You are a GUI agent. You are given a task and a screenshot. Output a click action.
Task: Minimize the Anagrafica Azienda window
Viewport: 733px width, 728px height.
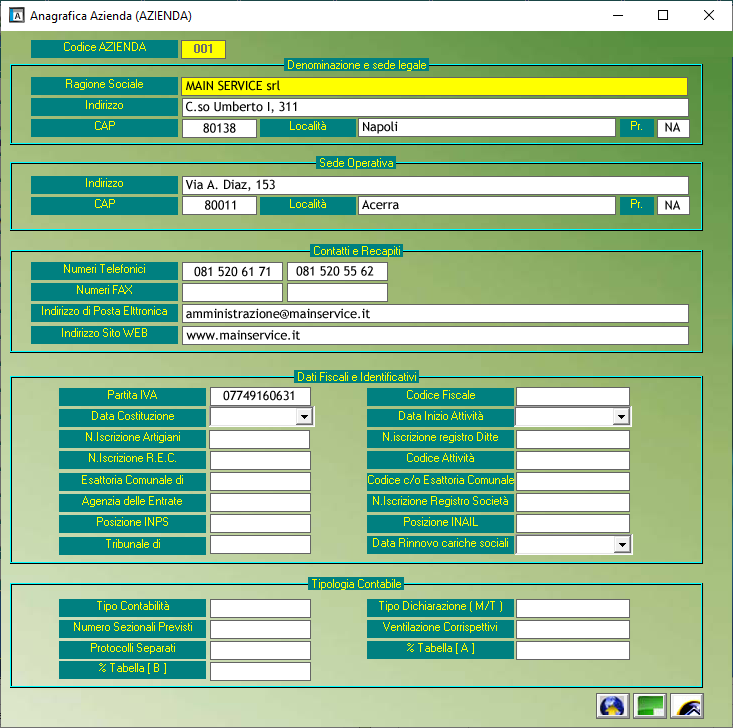coord(618,15)
